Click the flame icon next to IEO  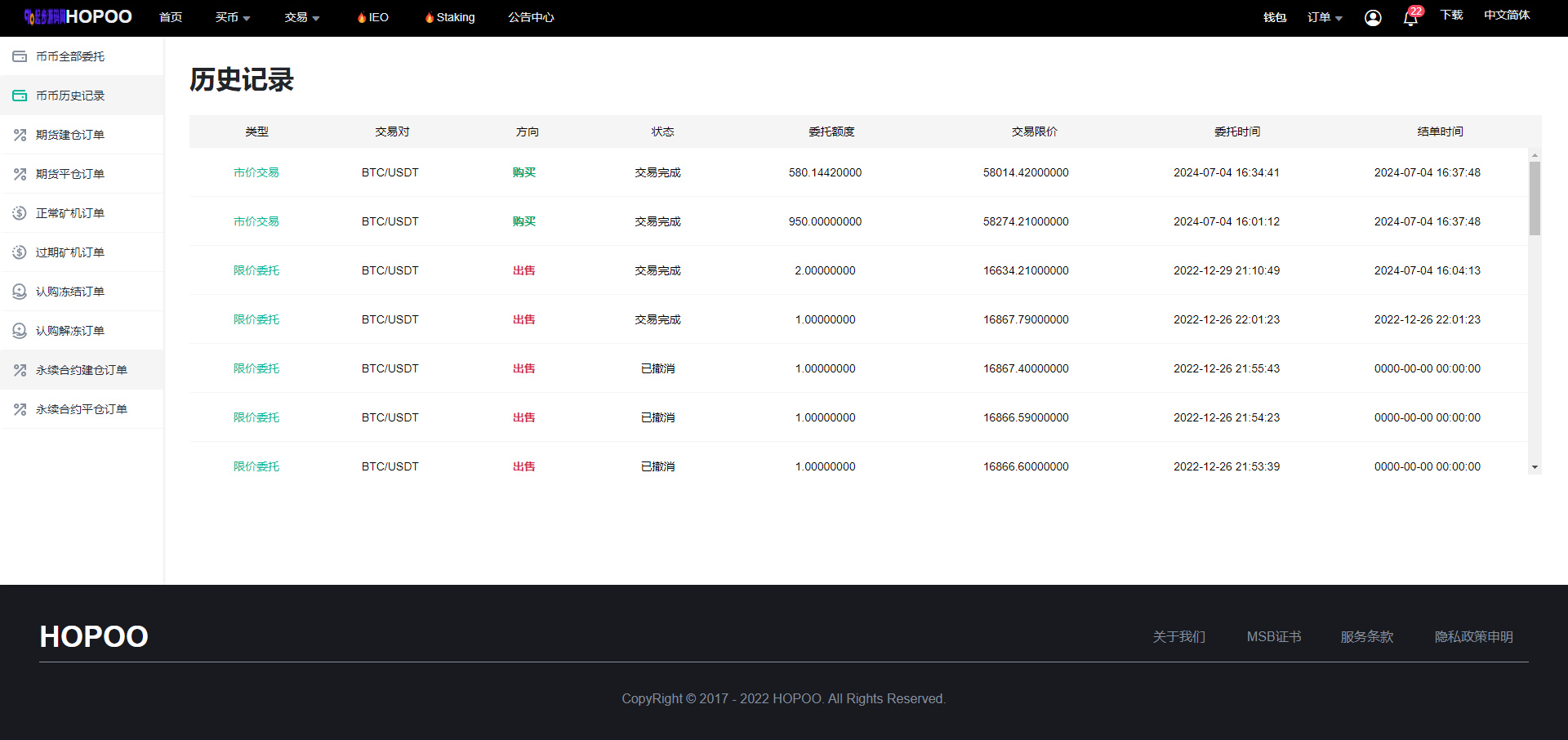361,18
